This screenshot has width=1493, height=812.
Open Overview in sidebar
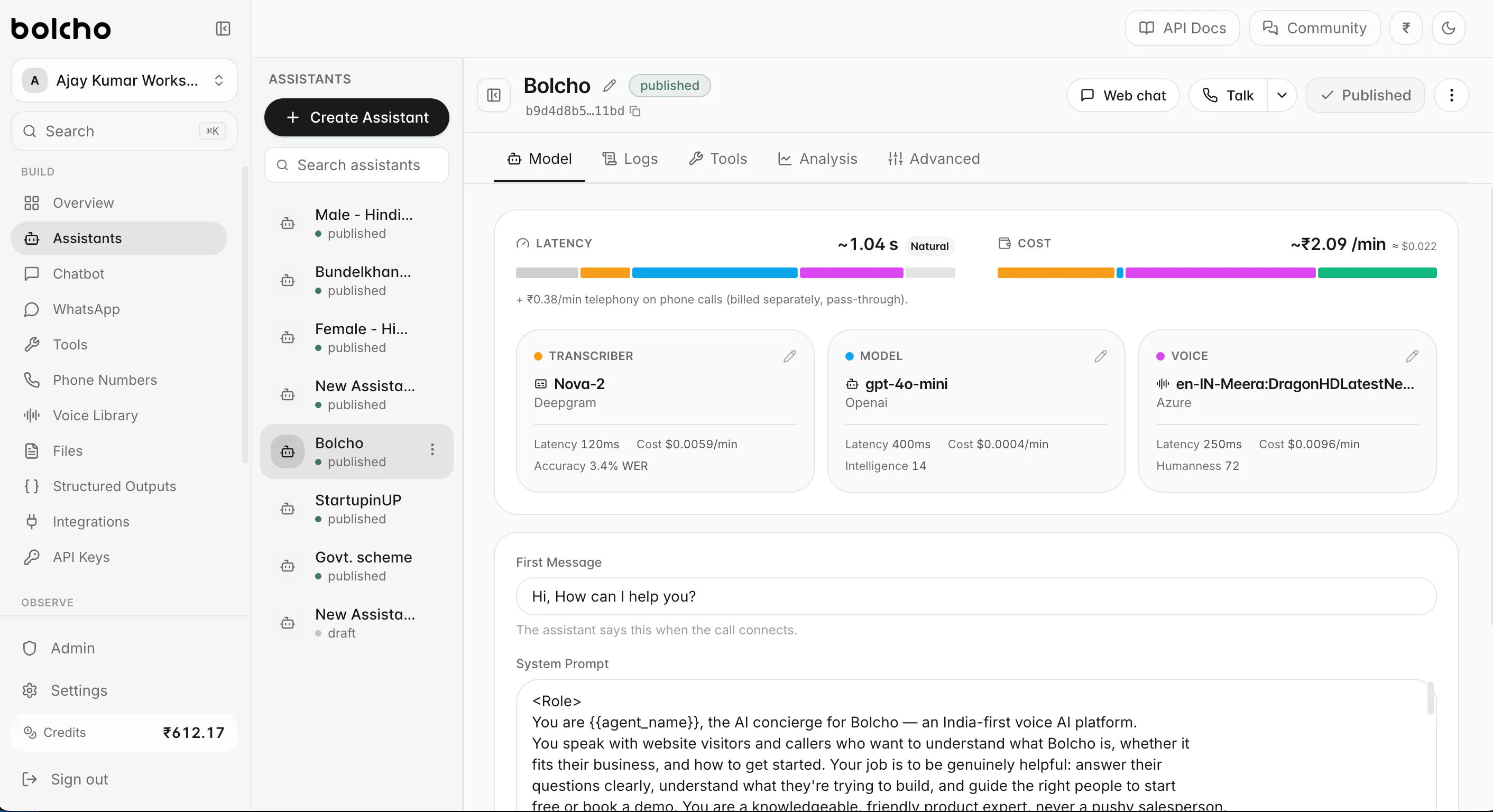click(119, 203)
